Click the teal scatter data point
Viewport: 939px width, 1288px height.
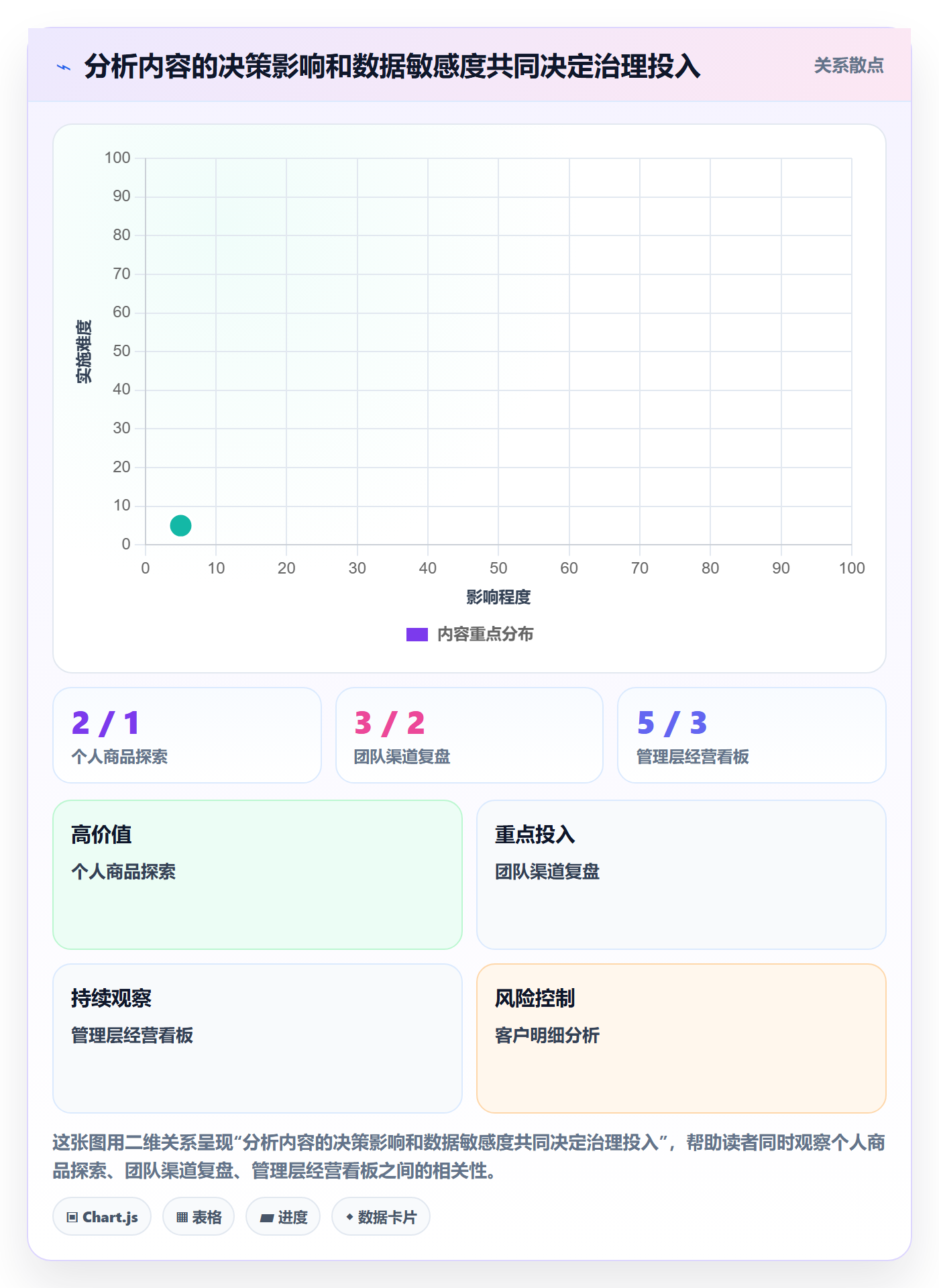[180, 525]
